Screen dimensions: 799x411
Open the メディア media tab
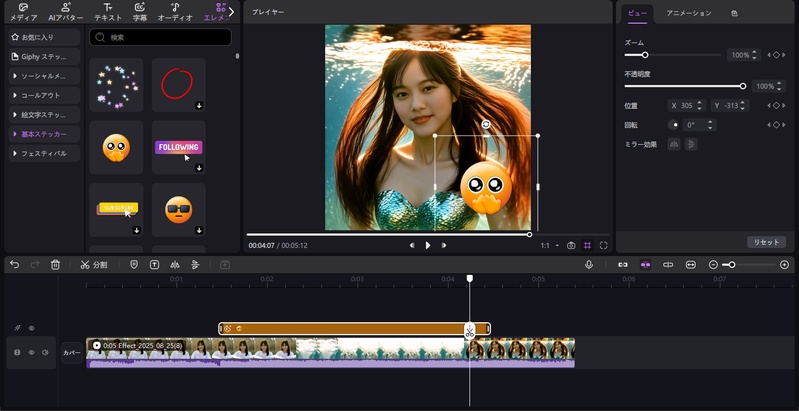[x=23, y=12]
